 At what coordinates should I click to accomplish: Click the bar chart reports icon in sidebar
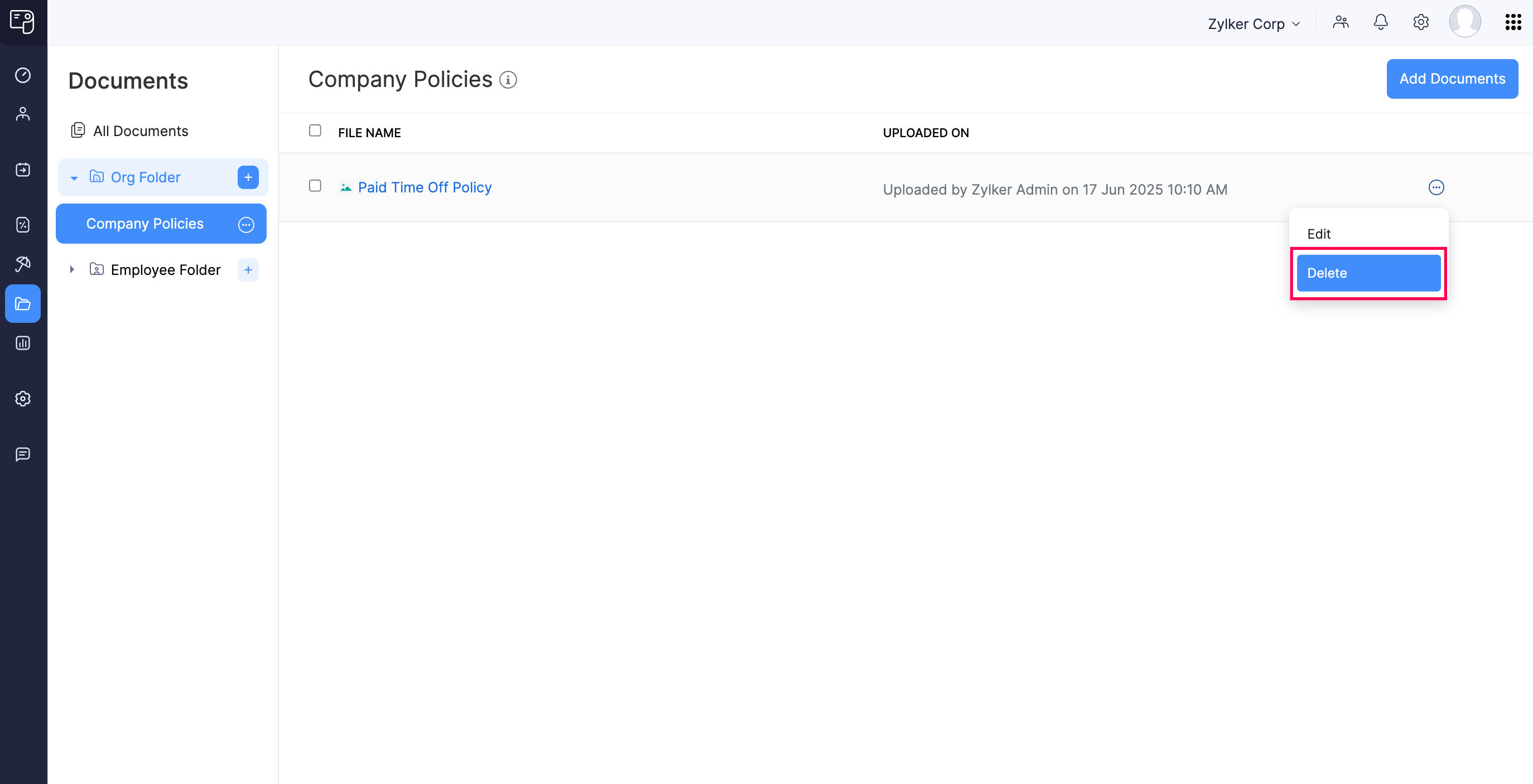click(x=23, y=342)
